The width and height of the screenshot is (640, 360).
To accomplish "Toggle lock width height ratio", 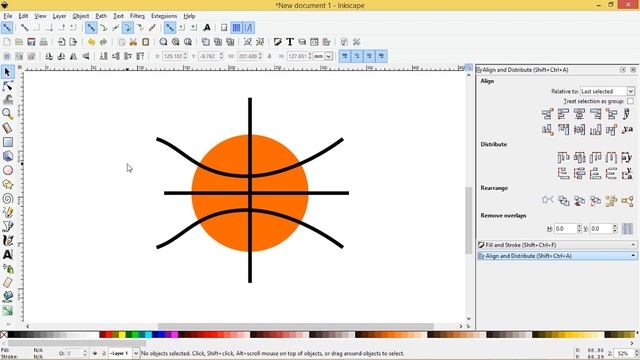I will pyautogui.click(x=269, y=56).
